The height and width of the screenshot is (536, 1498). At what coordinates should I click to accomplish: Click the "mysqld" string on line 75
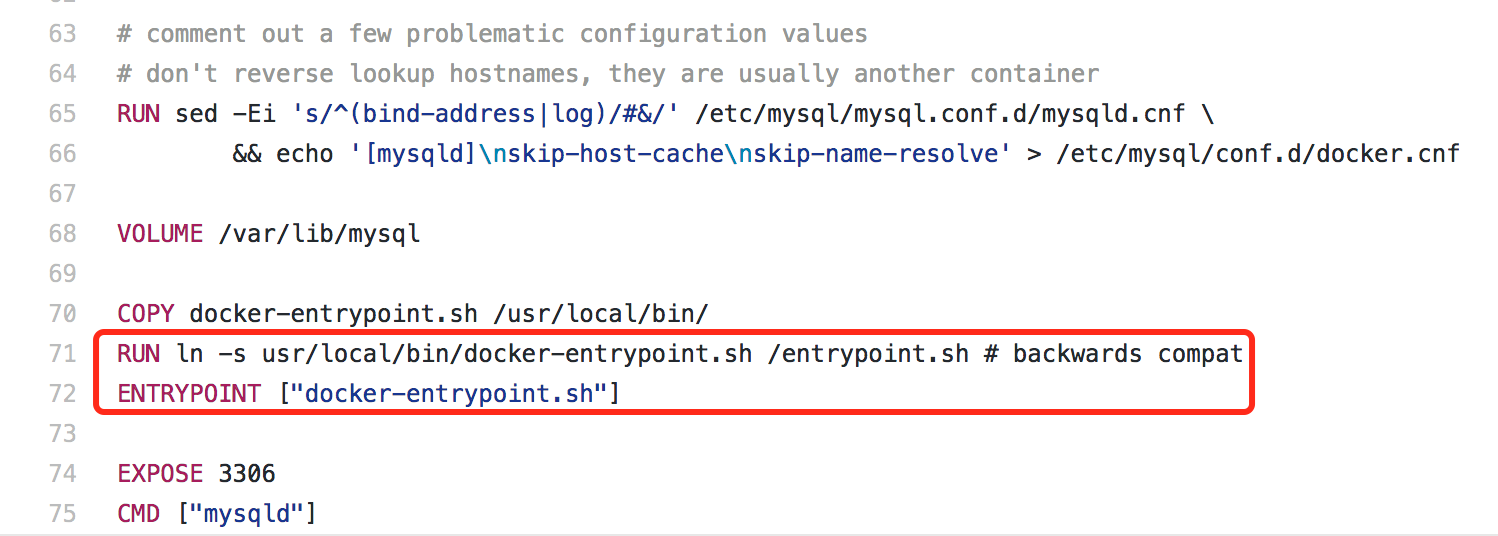pyautogui.click(x=247, y=514)
